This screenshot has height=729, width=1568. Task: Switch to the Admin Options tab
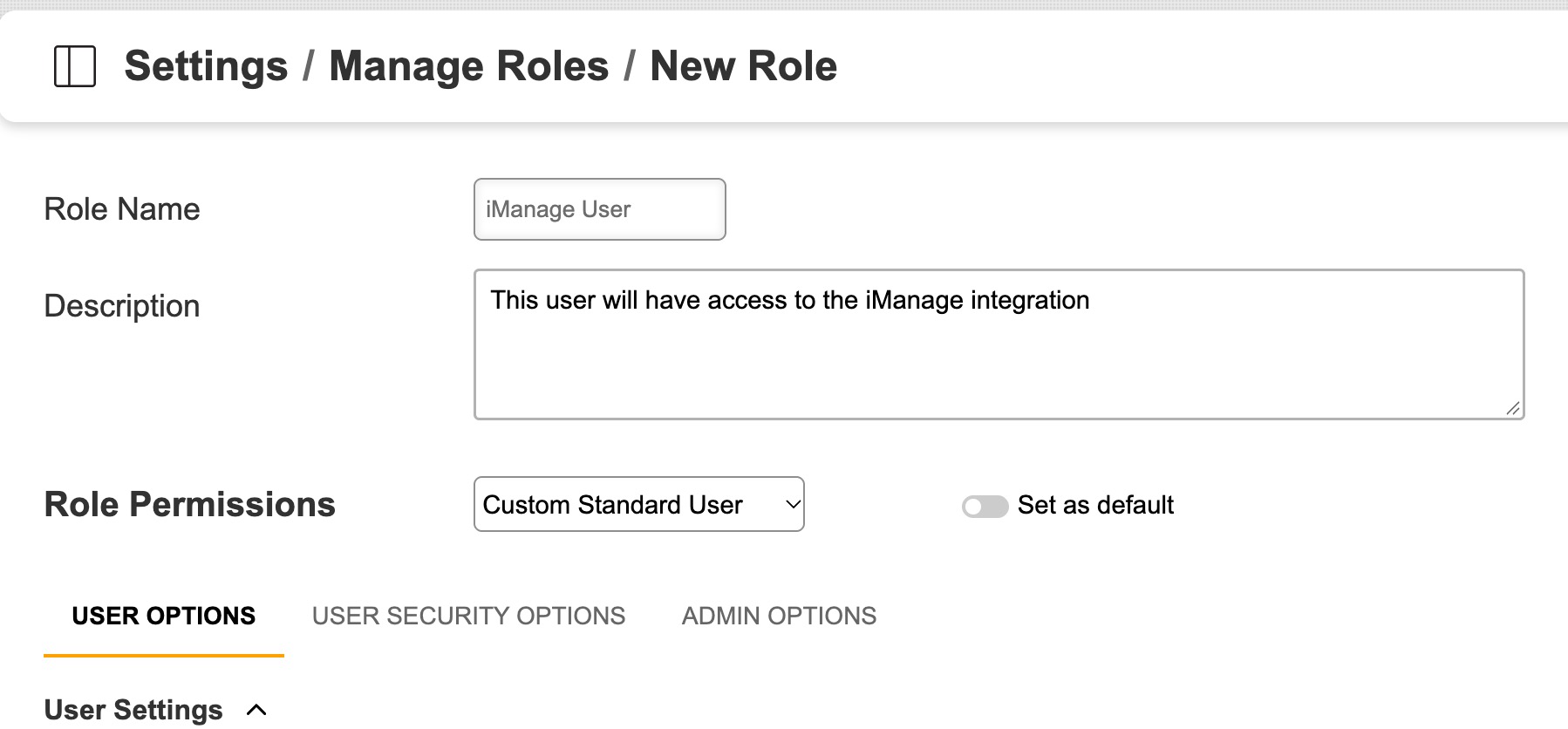[x=779, y=616]
